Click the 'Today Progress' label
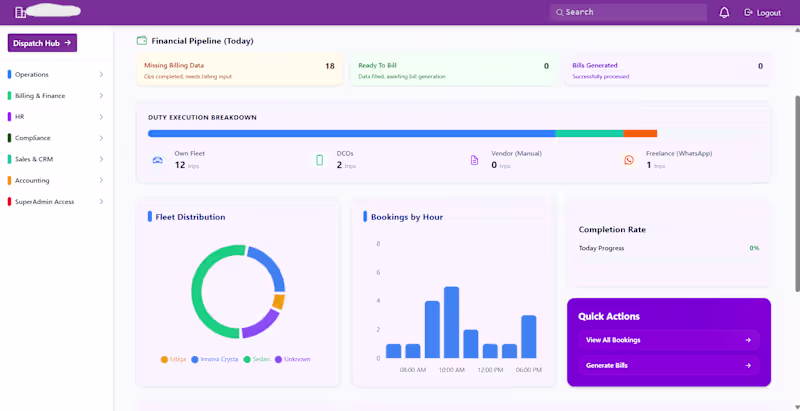 602,248
